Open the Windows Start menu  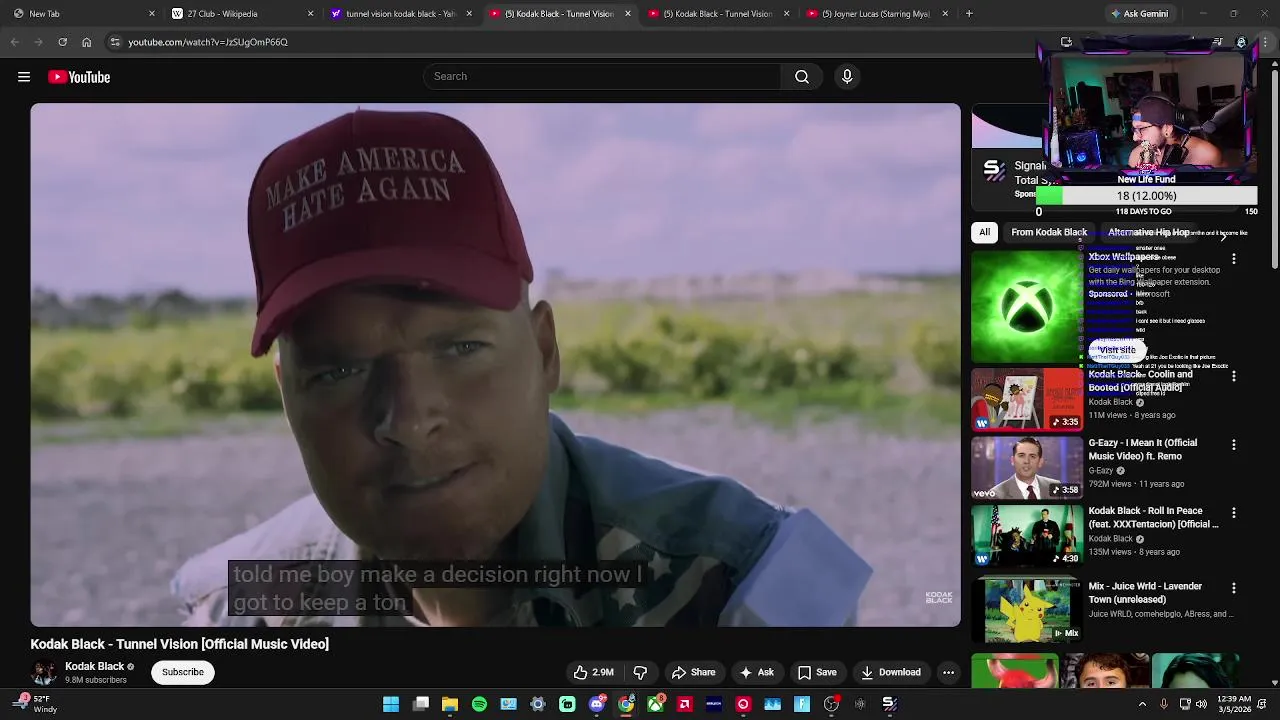391,704
